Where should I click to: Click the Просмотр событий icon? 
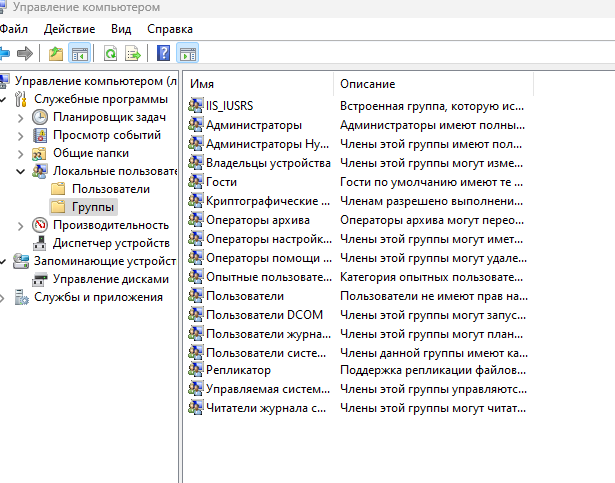[40, 135]
